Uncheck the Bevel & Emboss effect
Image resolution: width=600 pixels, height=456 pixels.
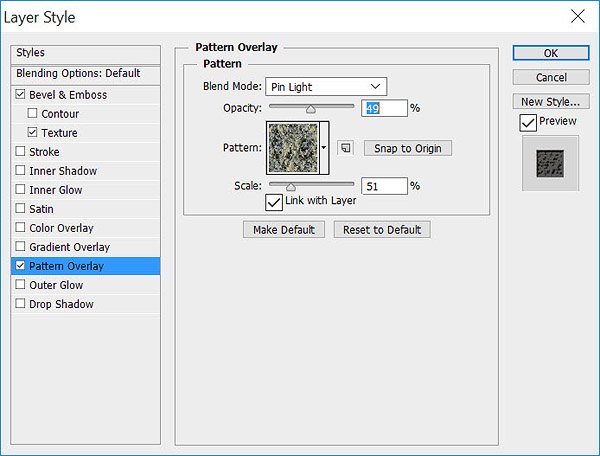click(20, 94)
